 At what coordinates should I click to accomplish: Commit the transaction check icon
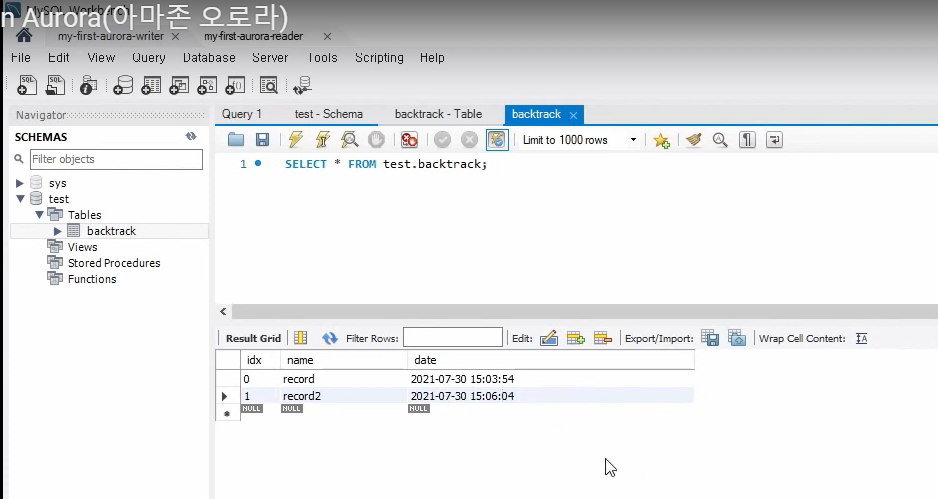(442, 140)
